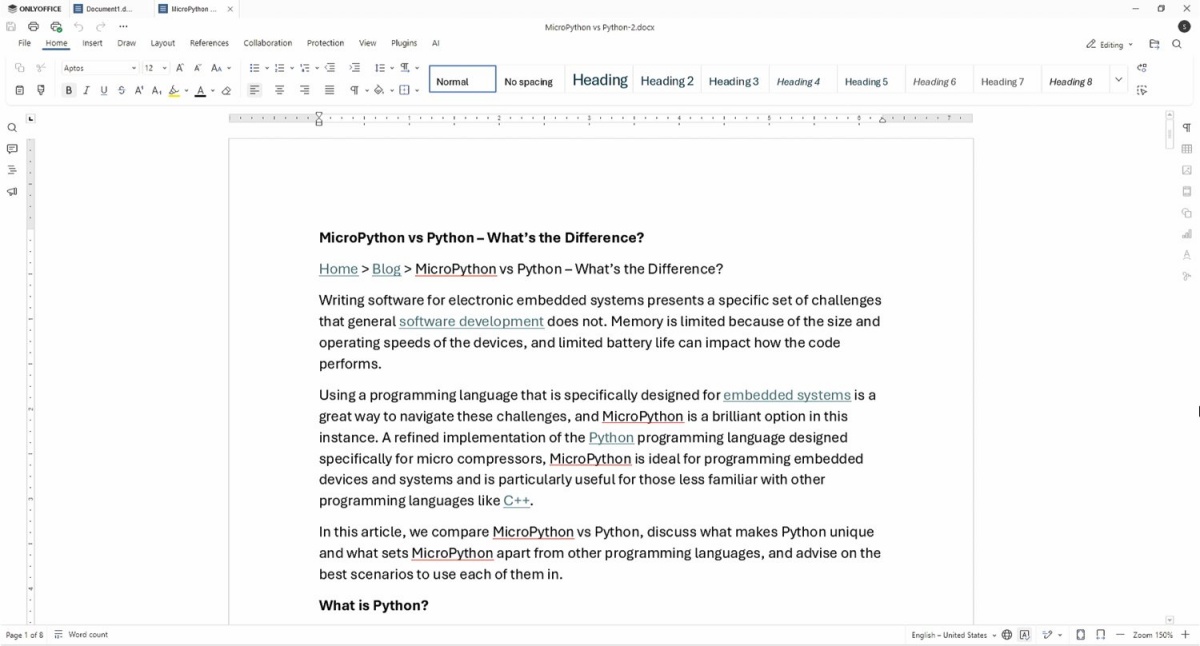Toggle bold formatting
Image resolution: width=1200 pixels, height=646 pixels.
[68, 90]
